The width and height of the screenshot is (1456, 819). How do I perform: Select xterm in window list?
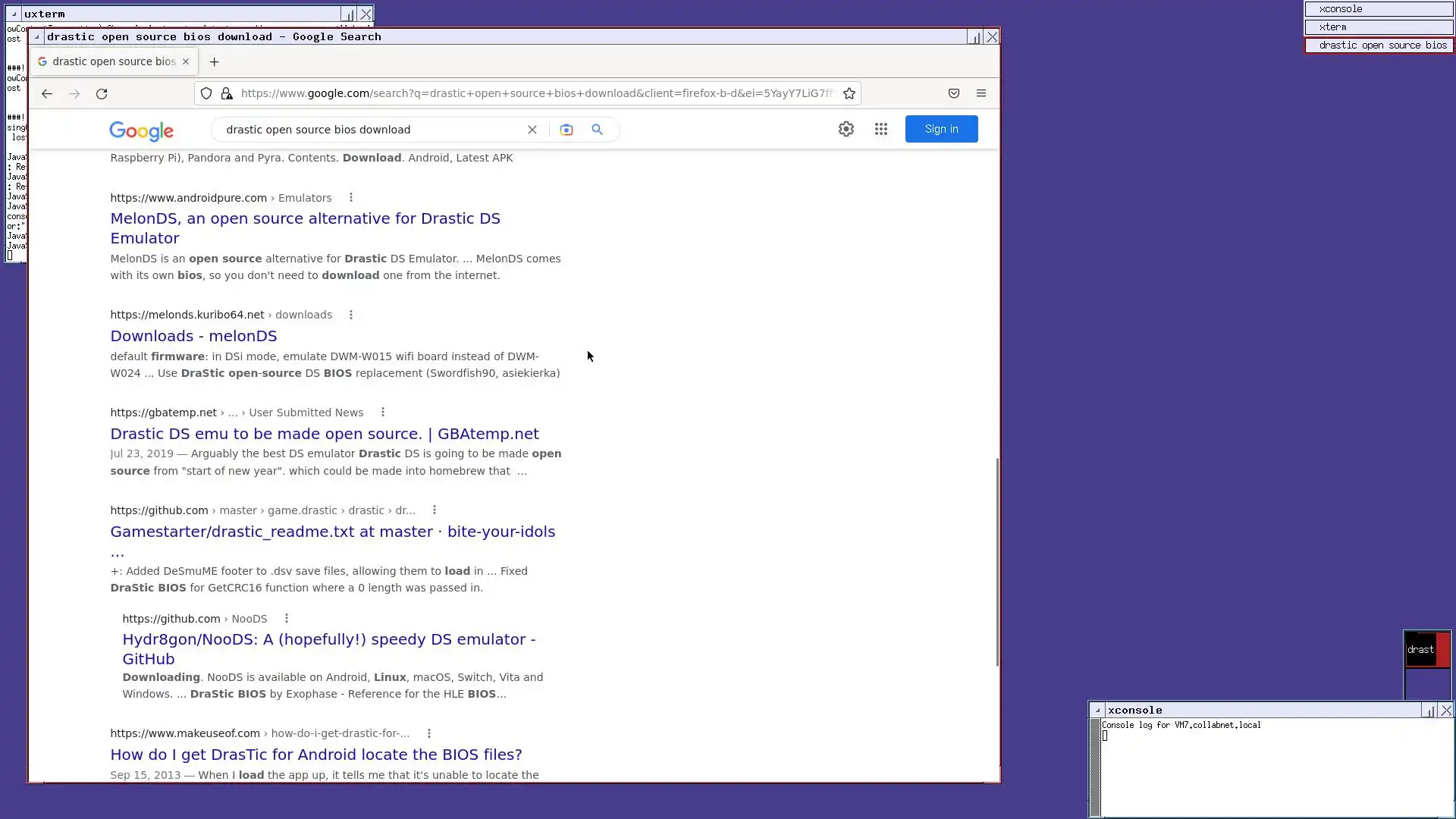pos(1379,27)
